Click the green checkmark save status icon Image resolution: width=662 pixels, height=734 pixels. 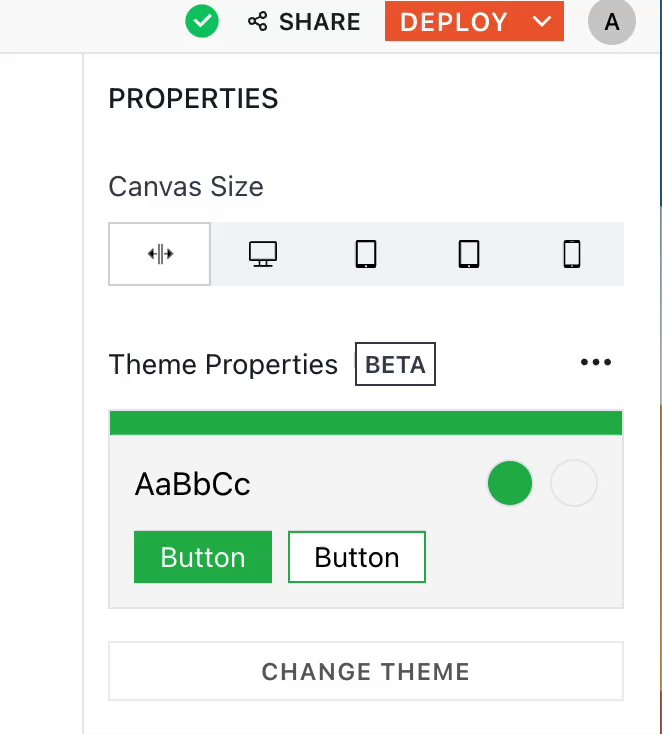point(203,21)
